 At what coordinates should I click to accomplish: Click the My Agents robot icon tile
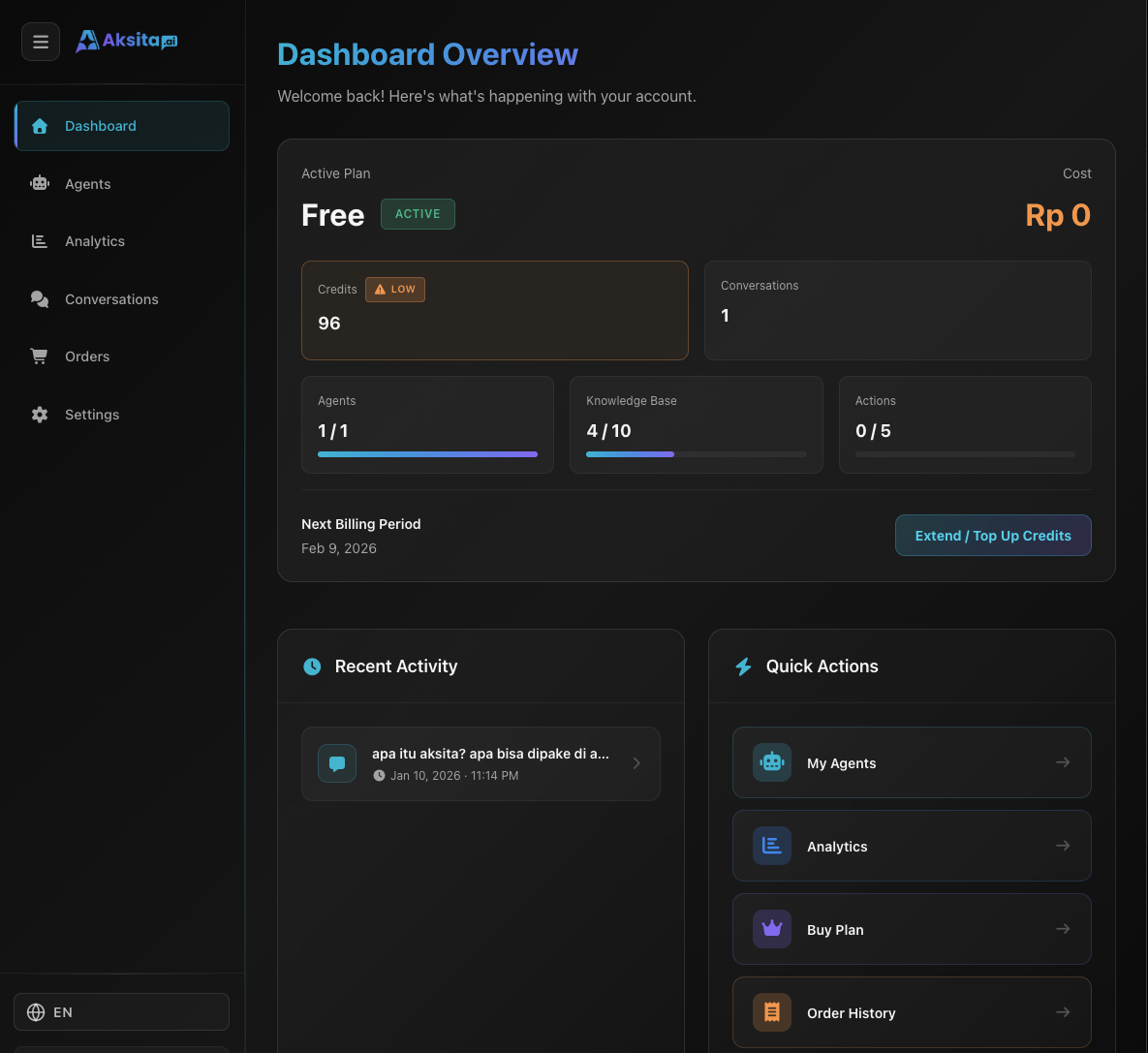coord(772,762)
